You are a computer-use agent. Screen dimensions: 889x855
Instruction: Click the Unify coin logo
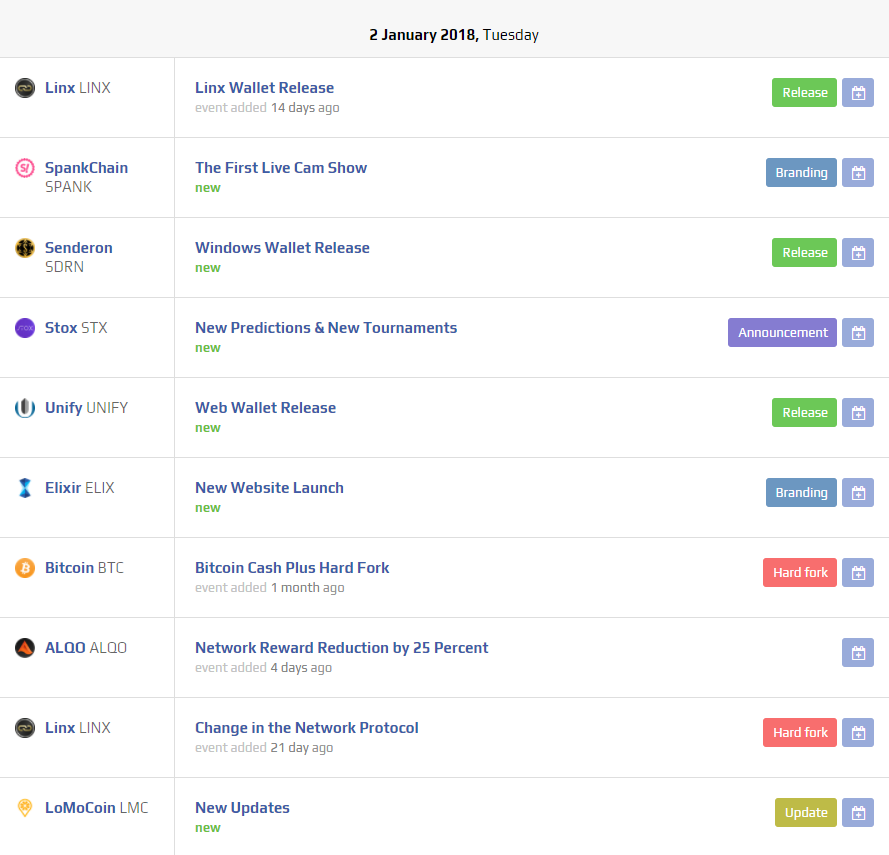[25, 408]
